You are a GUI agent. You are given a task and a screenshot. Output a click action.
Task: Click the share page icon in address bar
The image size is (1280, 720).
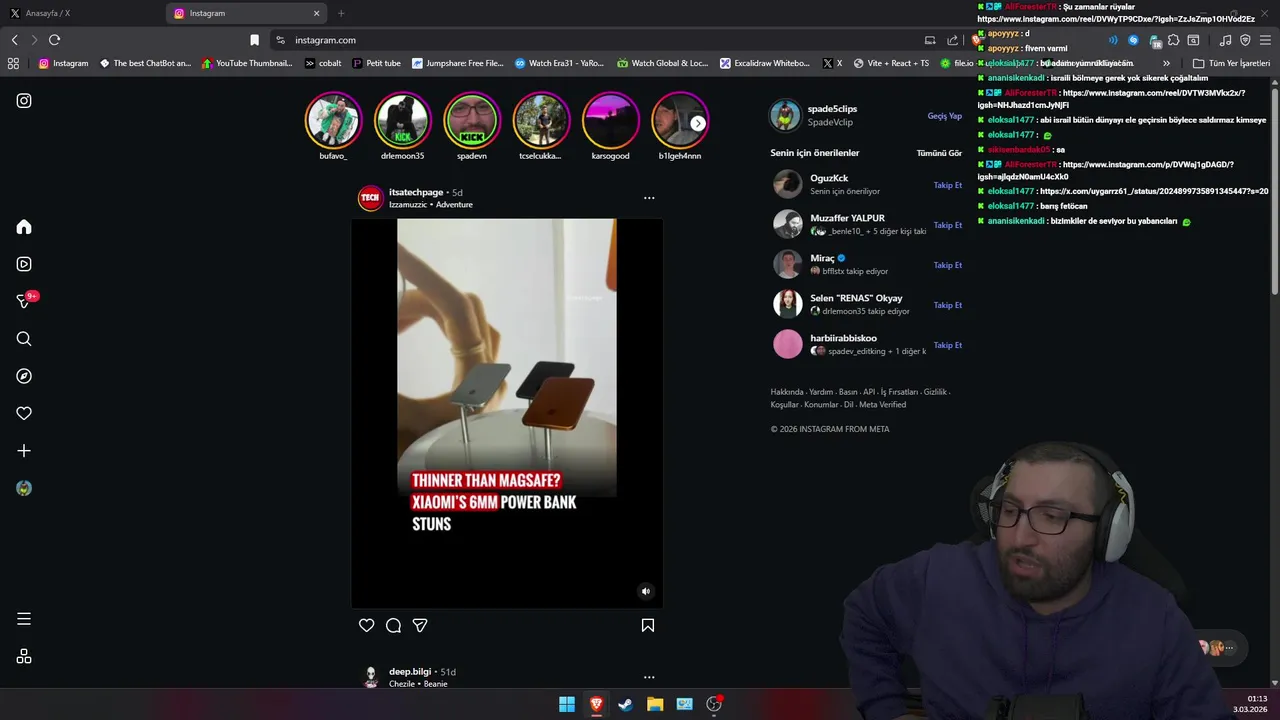[x=952, y=40]
